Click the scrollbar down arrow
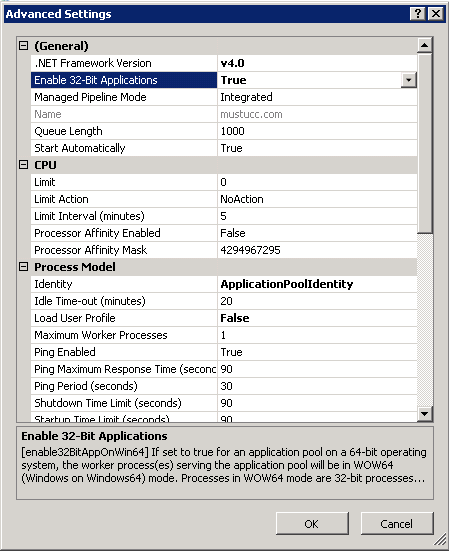The image size is (449, 551). click(424, 414)
